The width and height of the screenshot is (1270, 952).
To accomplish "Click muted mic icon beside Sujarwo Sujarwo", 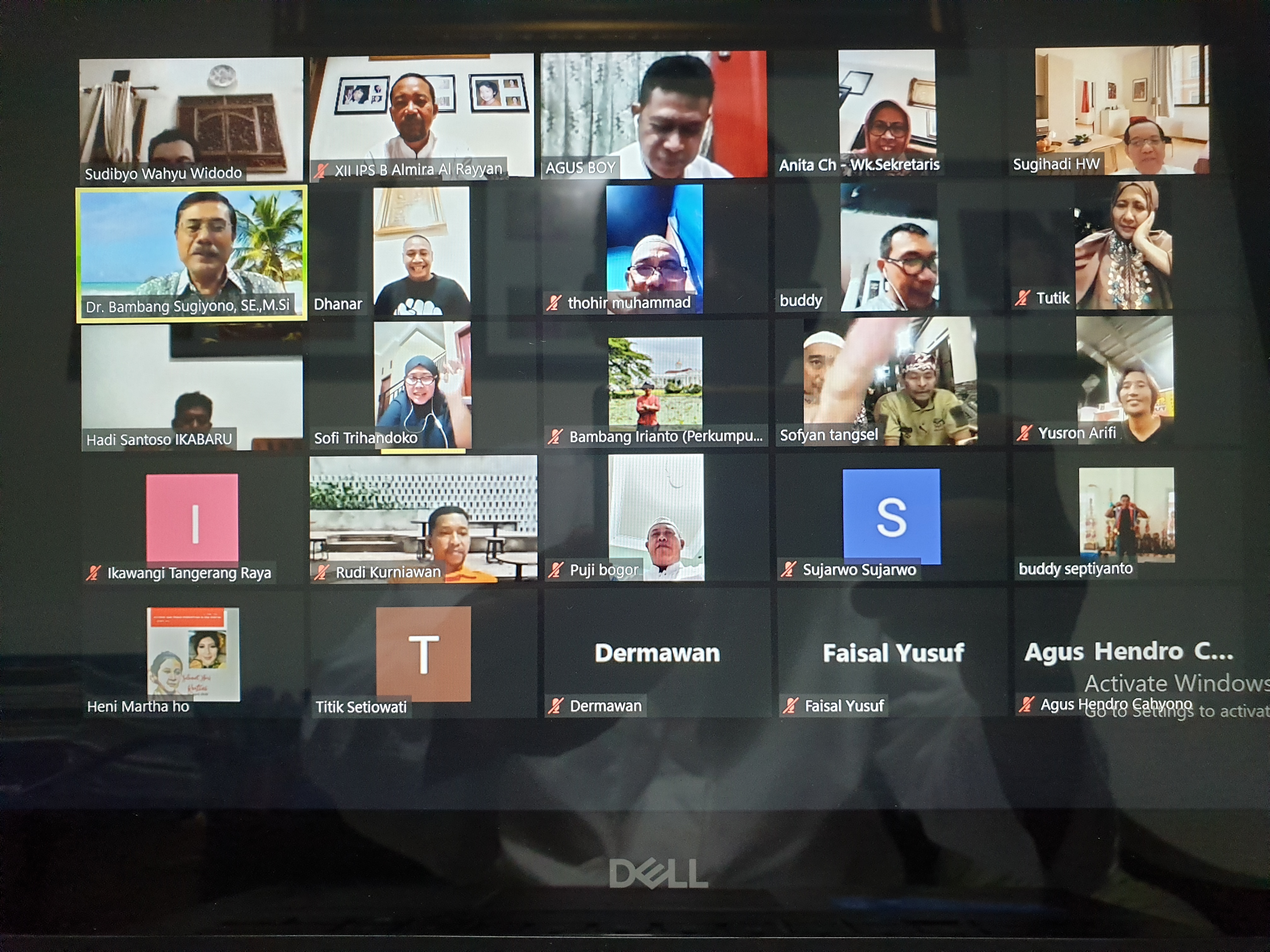I will (788, 569).
